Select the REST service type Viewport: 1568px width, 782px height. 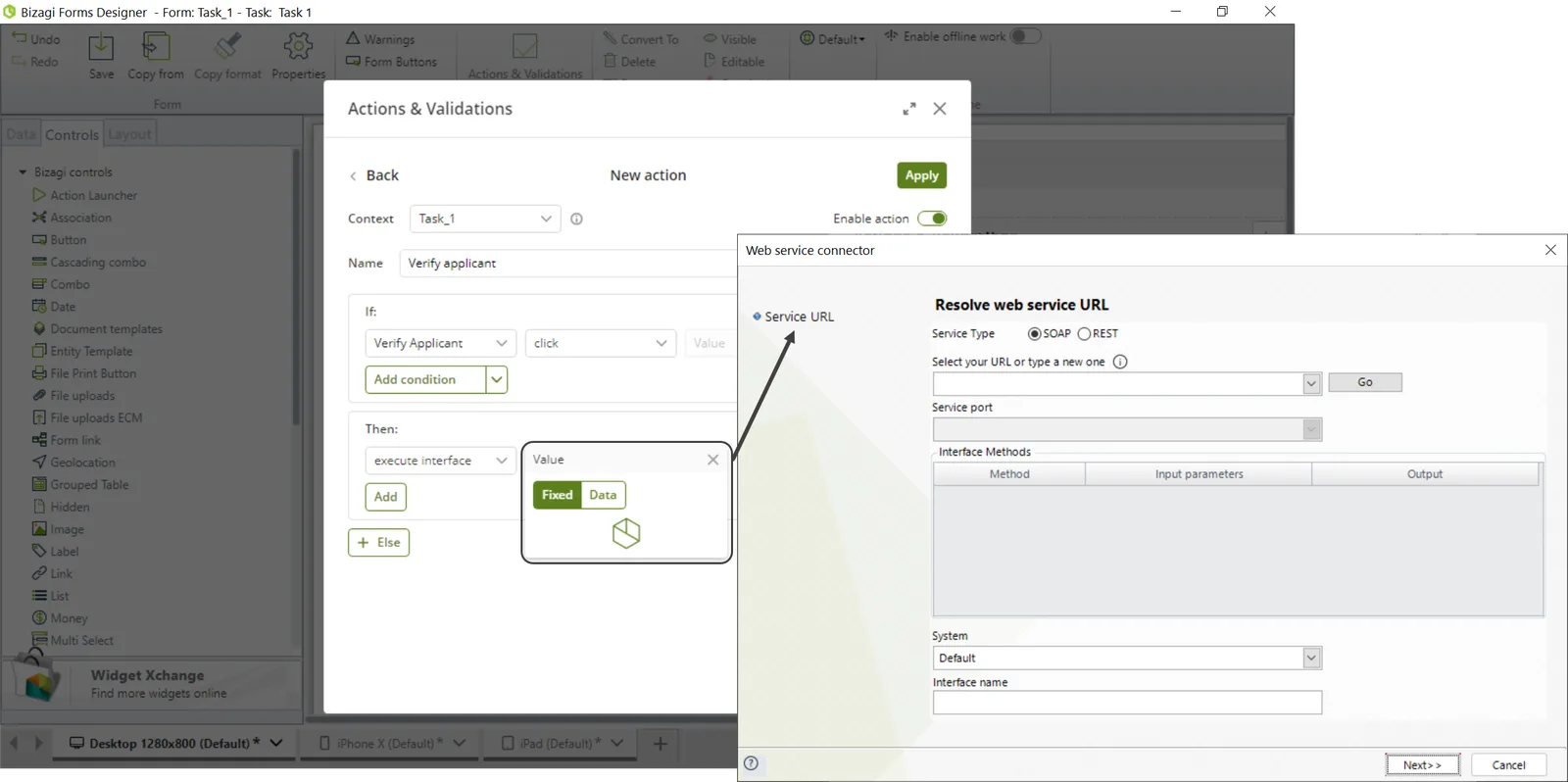1085,334
